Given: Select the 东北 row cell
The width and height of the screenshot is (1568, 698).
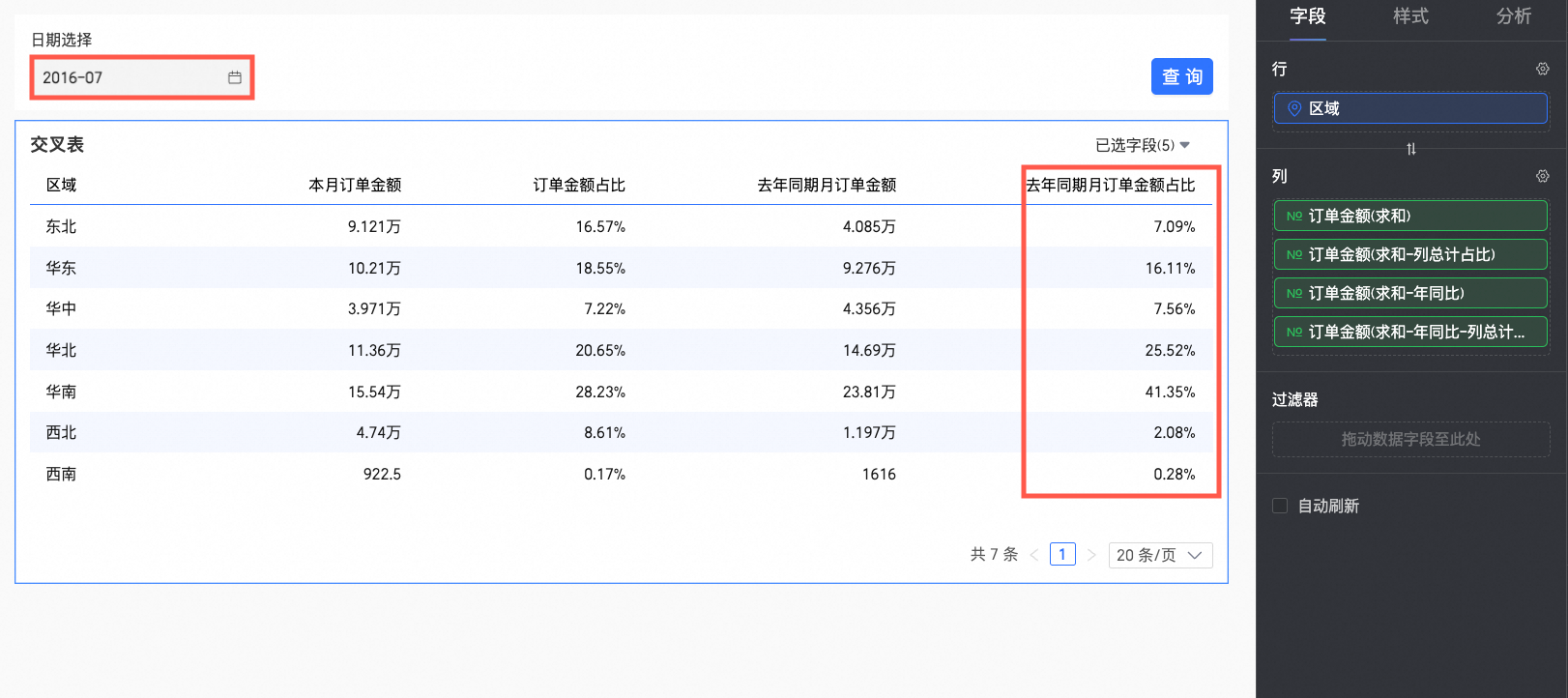Looking at the screenshot, I should coord(61,226).
